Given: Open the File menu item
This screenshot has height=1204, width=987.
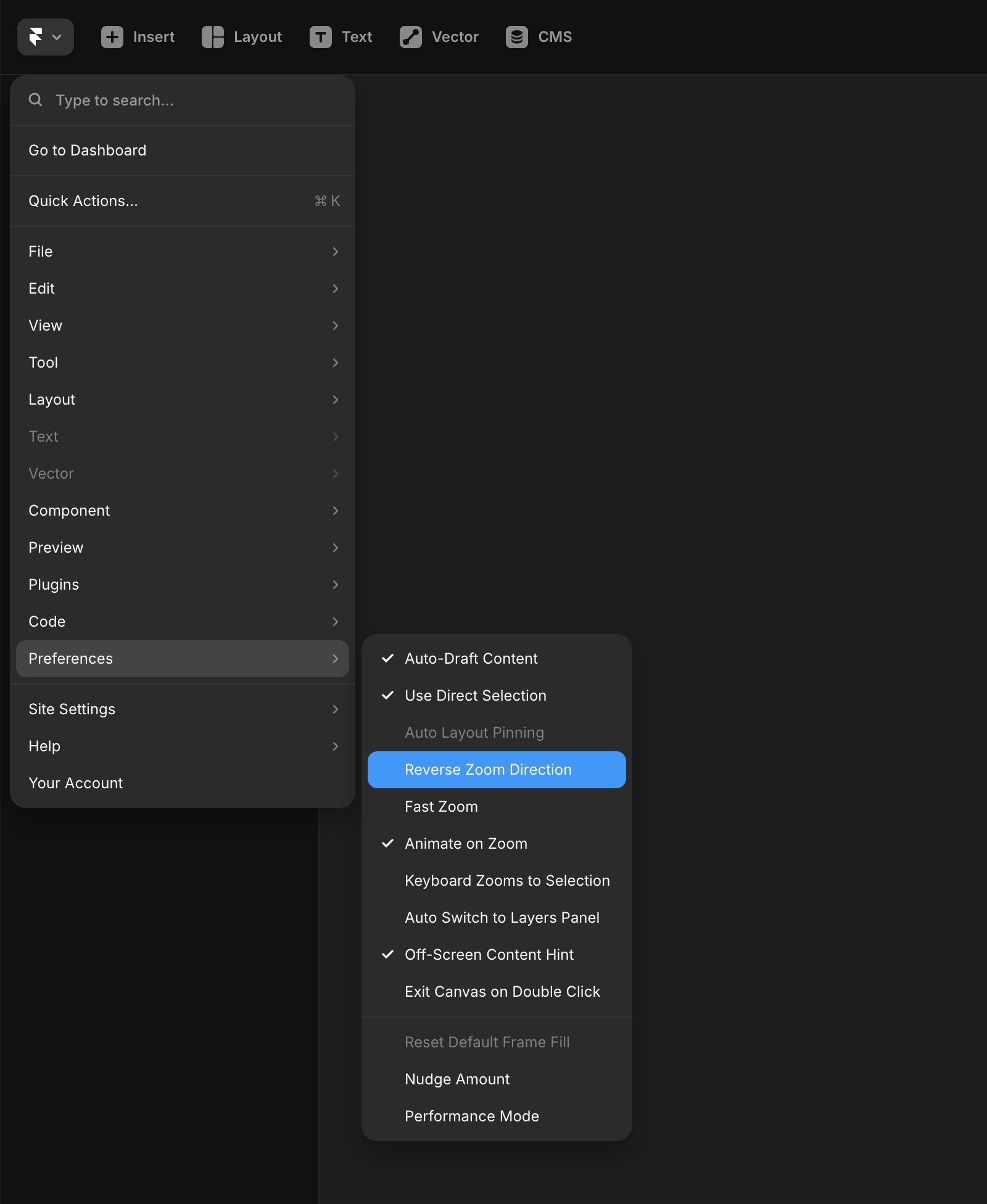Looking at the screenshot, I should click(183, 252).
